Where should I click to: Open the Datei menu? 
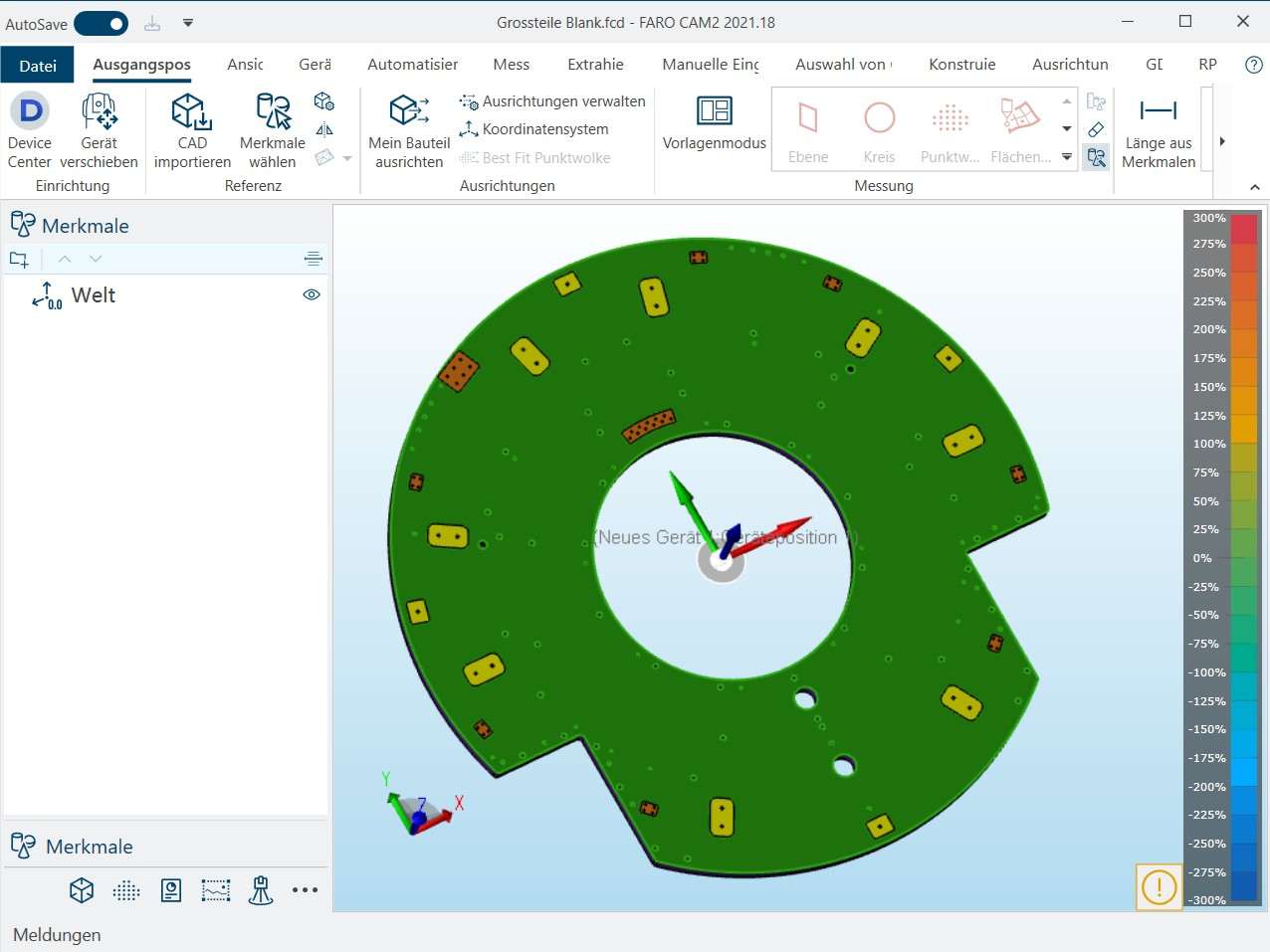pyautogui.click(x=38, y=66)
